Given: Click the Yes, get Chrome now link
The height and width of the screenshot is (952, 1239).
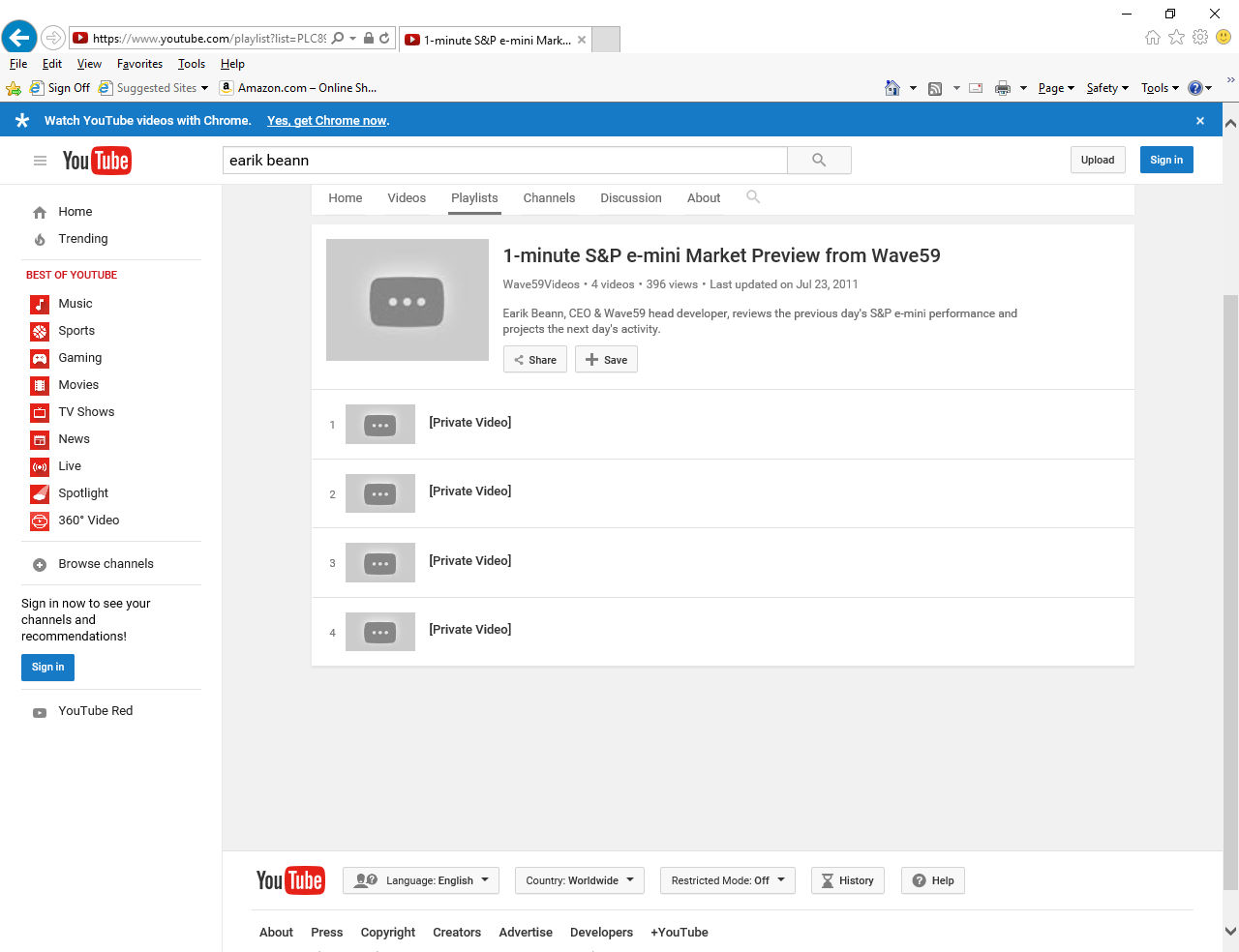Looking at the screenshot, I should (328, 121).
